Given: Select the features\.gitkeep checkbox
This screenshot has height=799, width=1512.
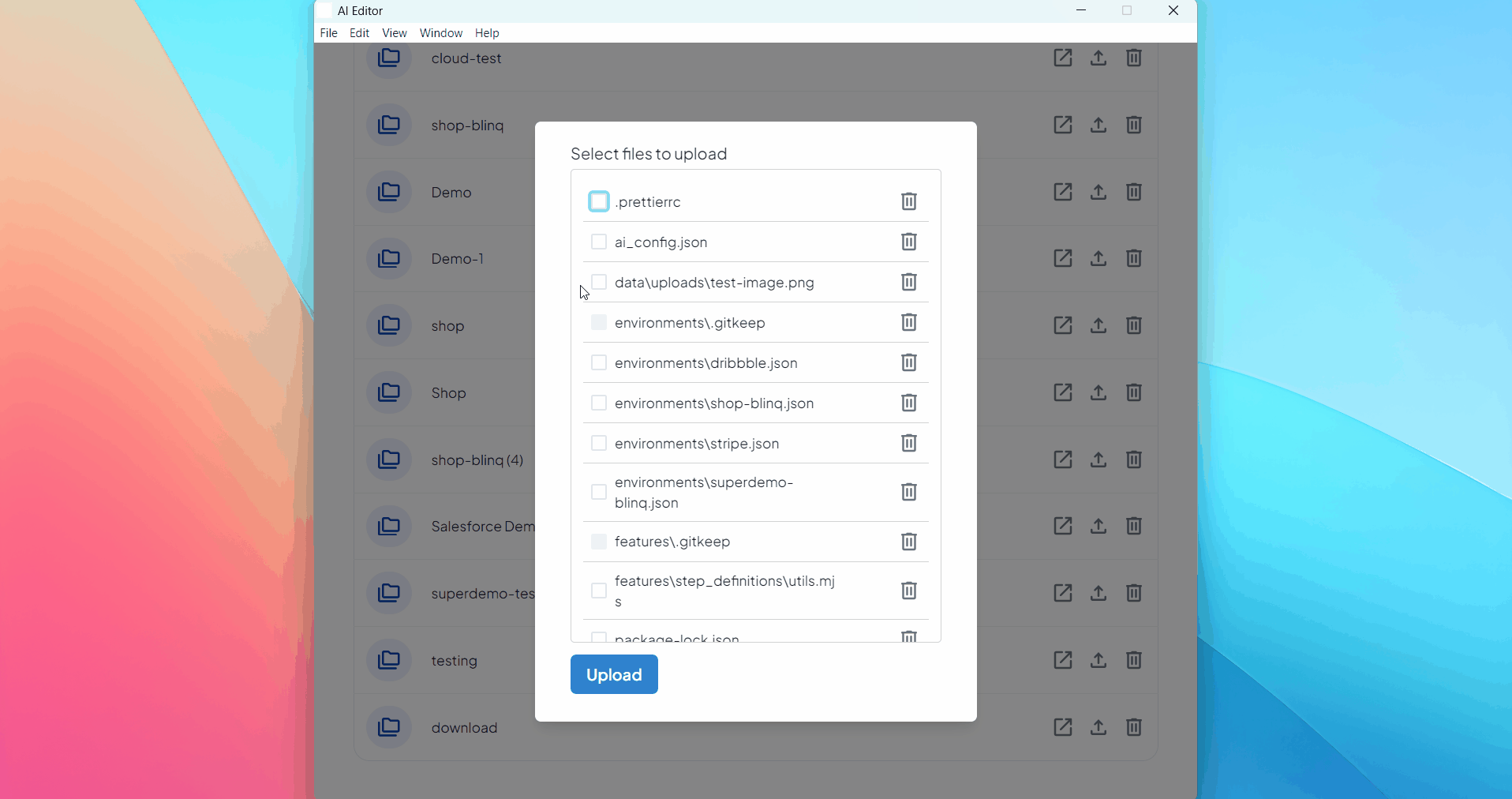Looking at the screenshot, I should click(598, 542).
